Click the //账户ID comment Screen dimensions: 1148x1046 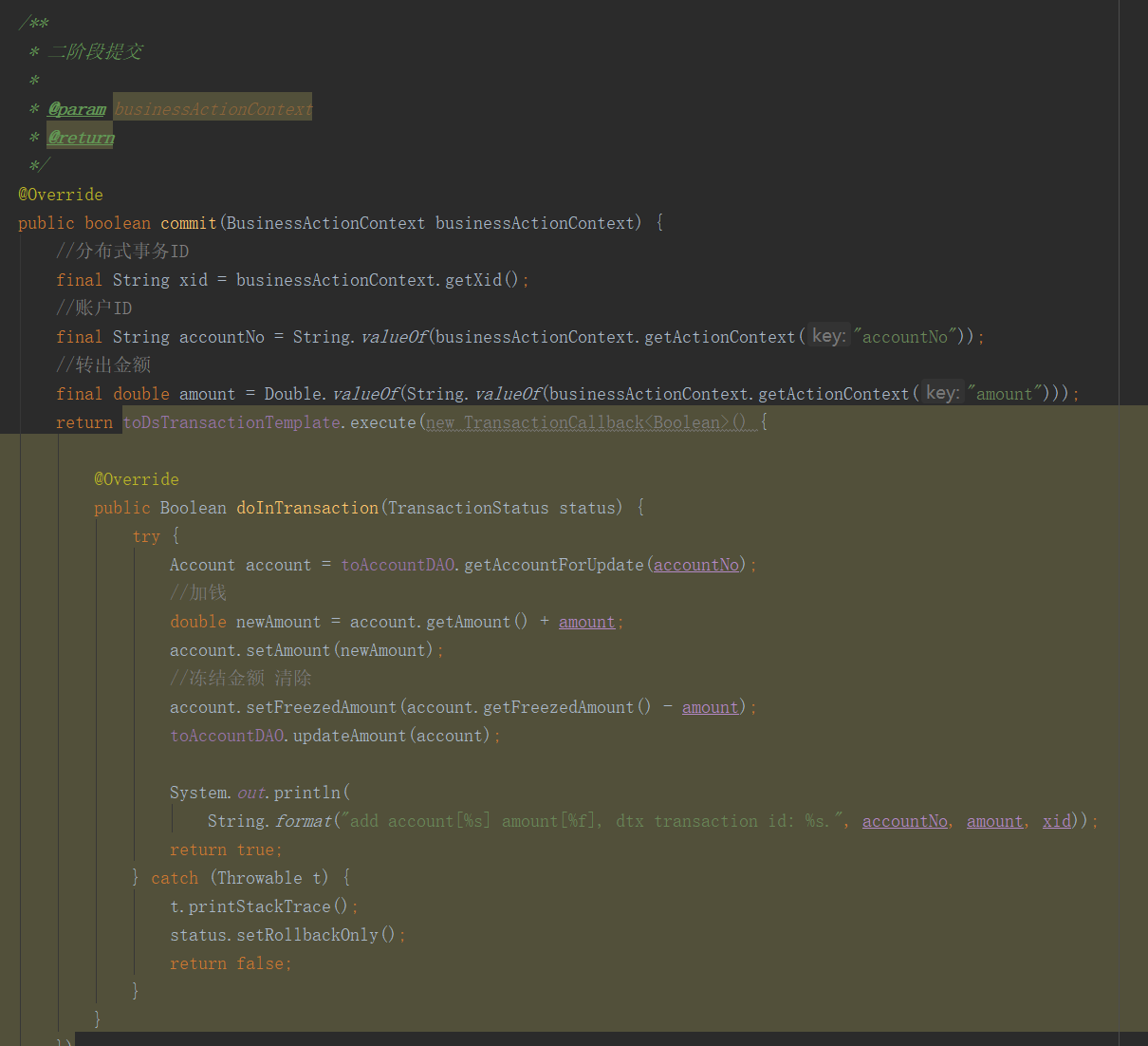pyautogui.click(x=94, y=308)
